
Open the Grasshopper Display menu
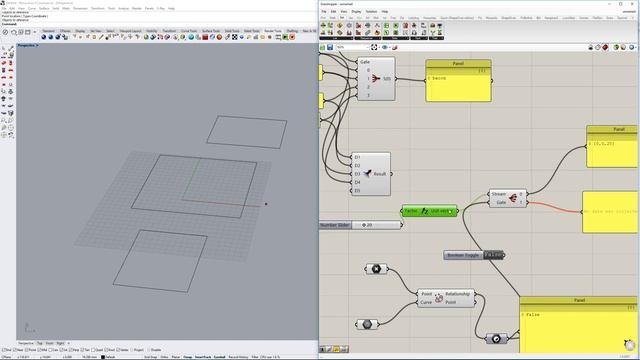[356, 11]
